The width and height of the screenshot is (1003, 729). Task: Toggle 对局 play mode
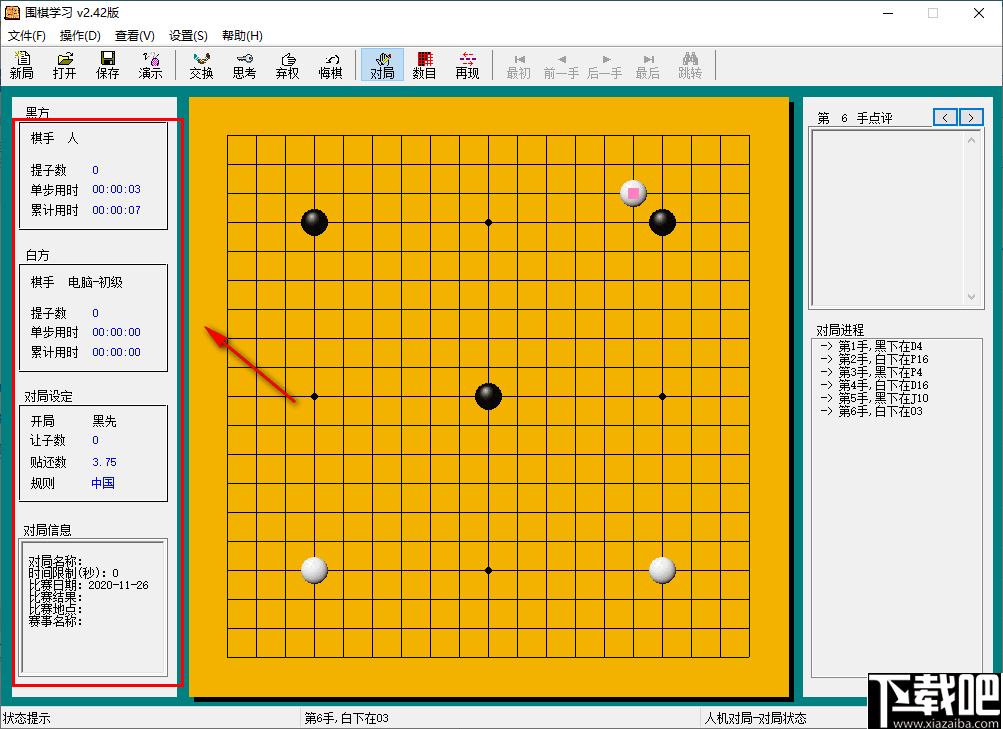[381, 66]
